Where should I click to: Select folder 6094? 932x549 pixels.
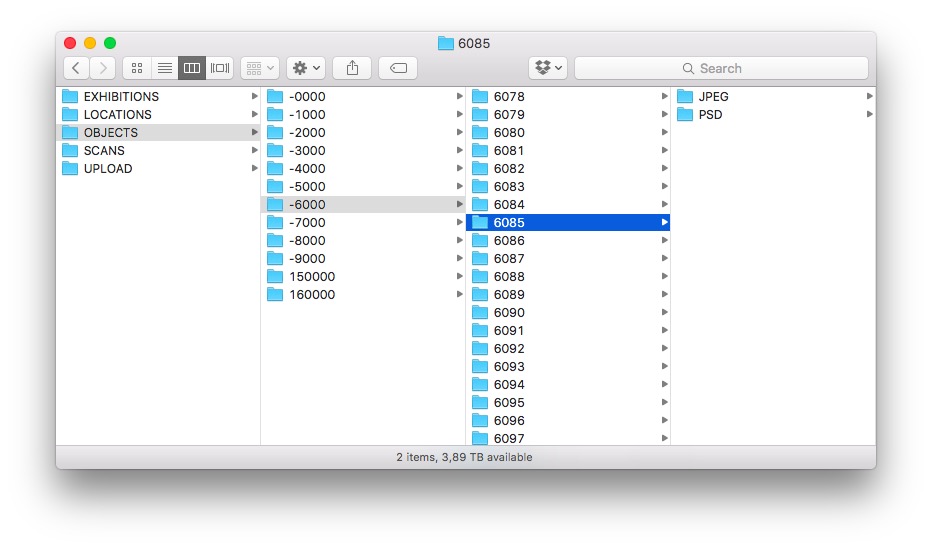pyautogui.click(x=568, y=384)
